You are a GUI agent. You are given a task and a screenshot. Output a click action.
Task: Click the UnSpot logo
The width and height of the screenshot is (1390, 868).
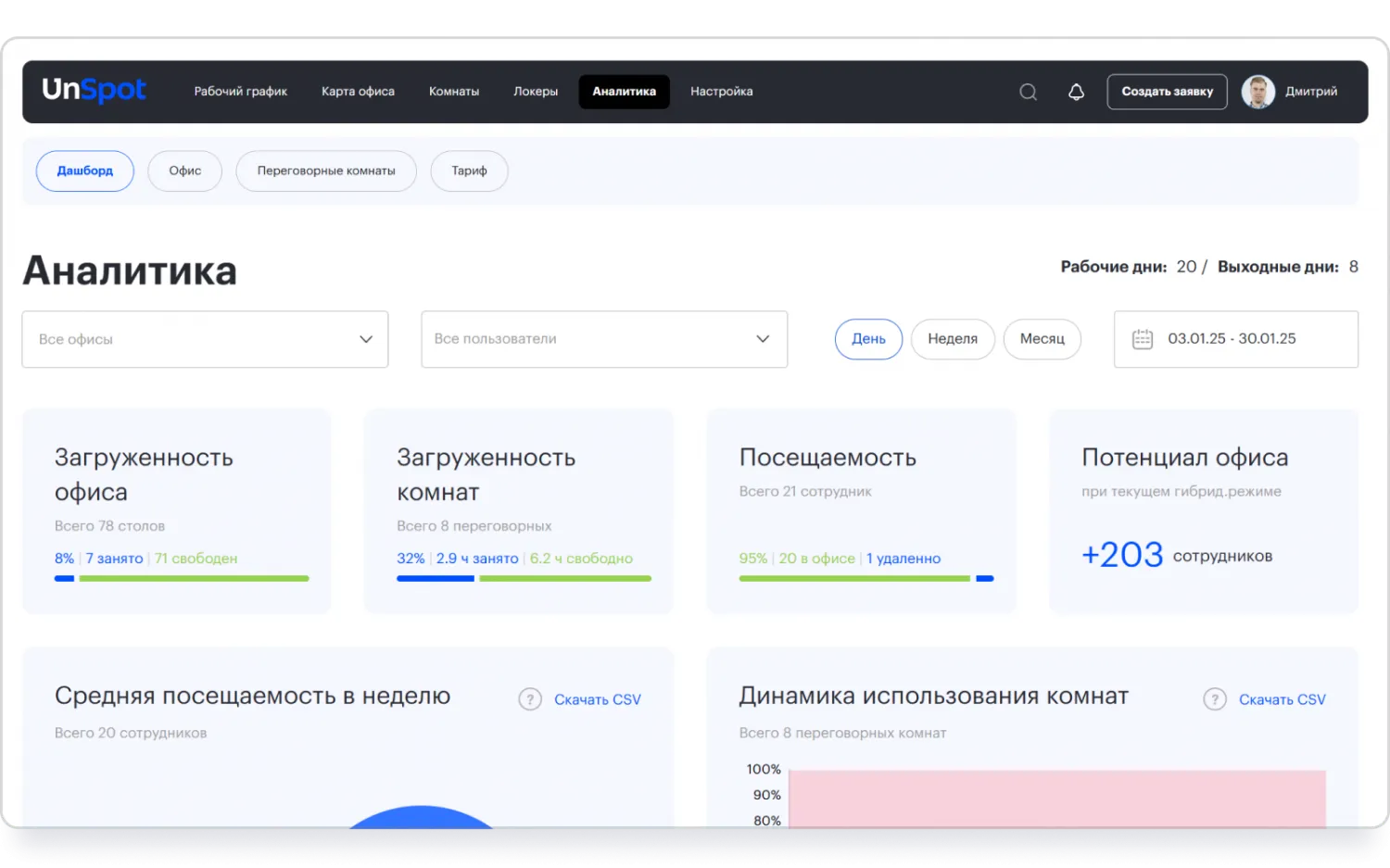click(x=94, y=90)
